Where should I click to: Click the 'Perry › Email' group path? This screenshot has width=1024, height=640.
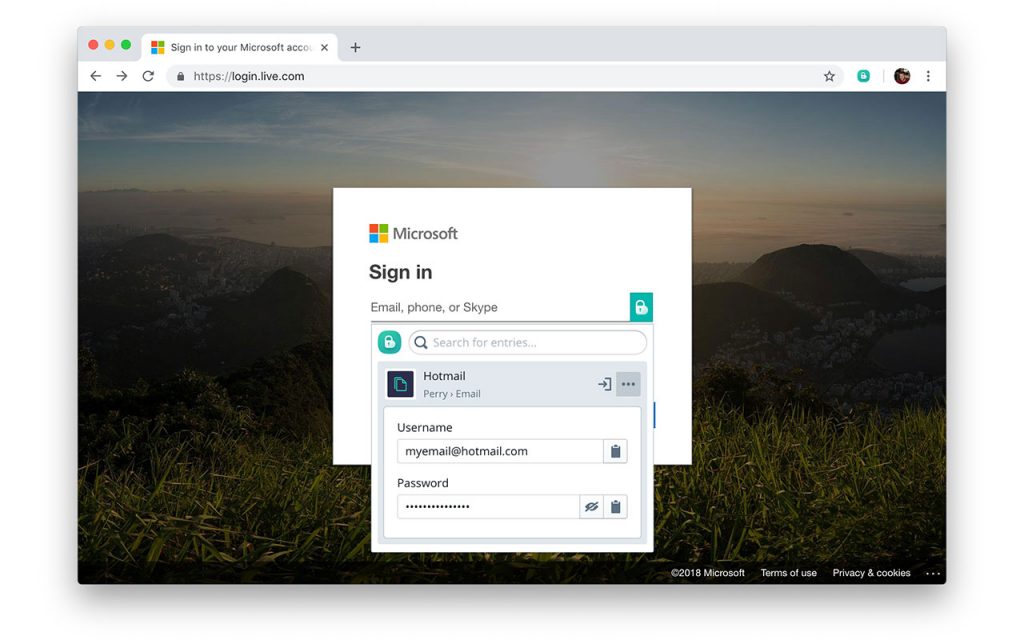coord(452,394)
